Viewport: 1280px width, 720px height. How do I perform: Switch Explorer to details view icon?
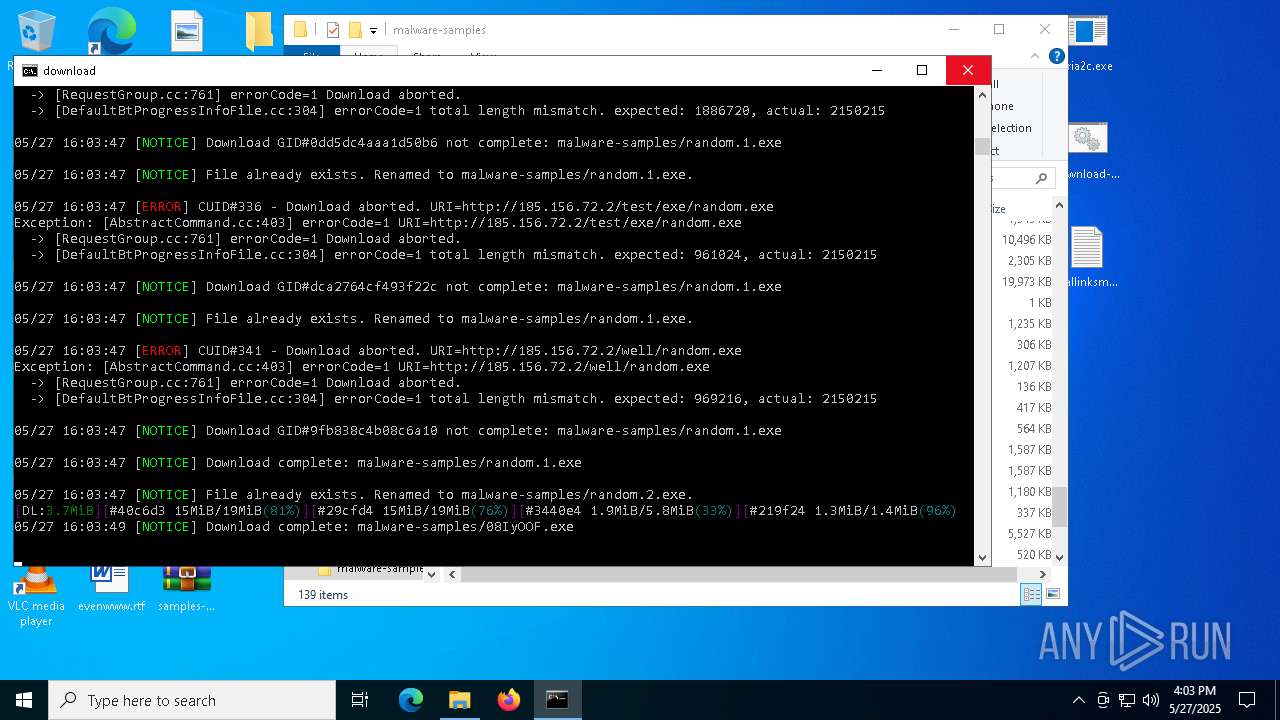[x=1030, y=594]
